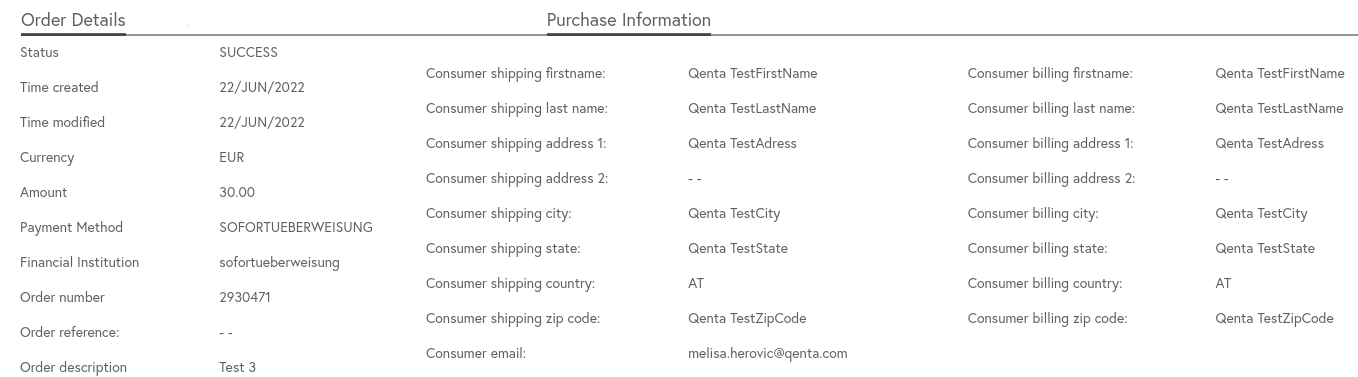Screen dimensions: 1358x377
Task: Click the EUR currency value
Action: coord(231,157)
